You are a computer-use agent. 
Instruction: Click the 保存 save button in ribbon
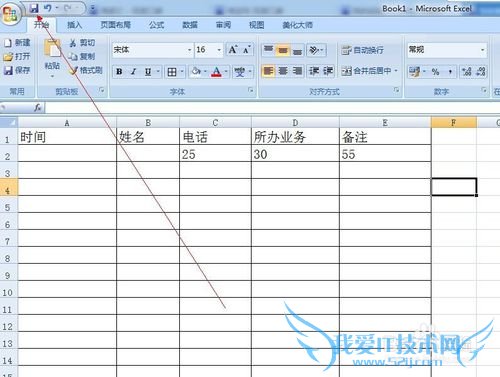(x=17, y=70)
